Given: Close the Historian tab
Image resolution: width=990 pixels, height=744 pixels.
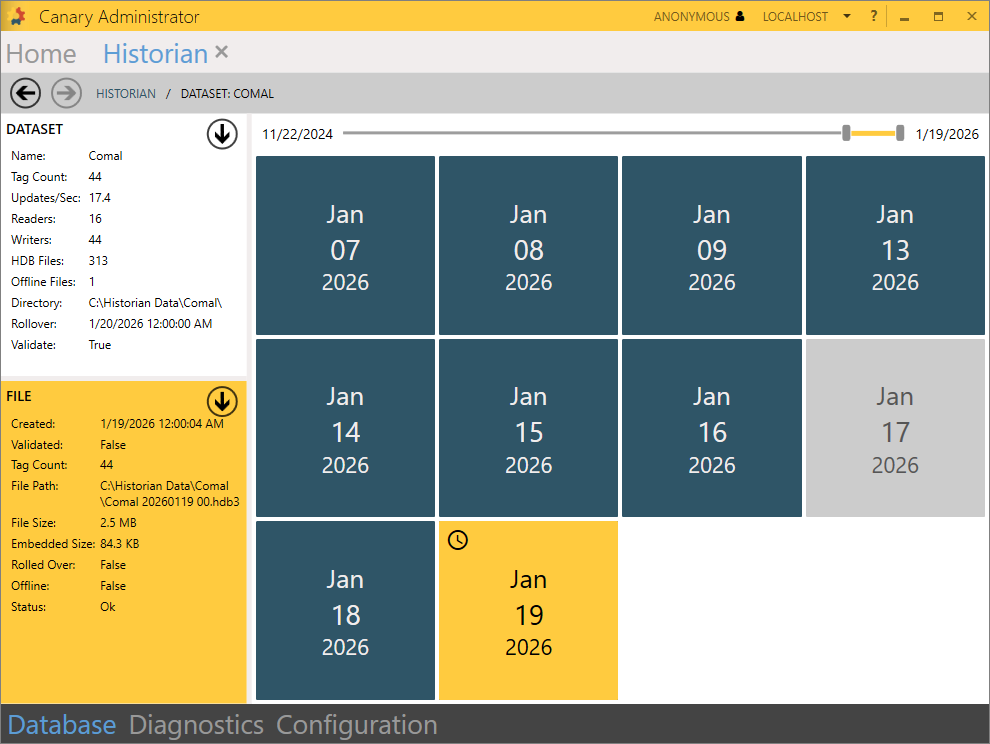Looking at the screenshot, I should 222,52.
